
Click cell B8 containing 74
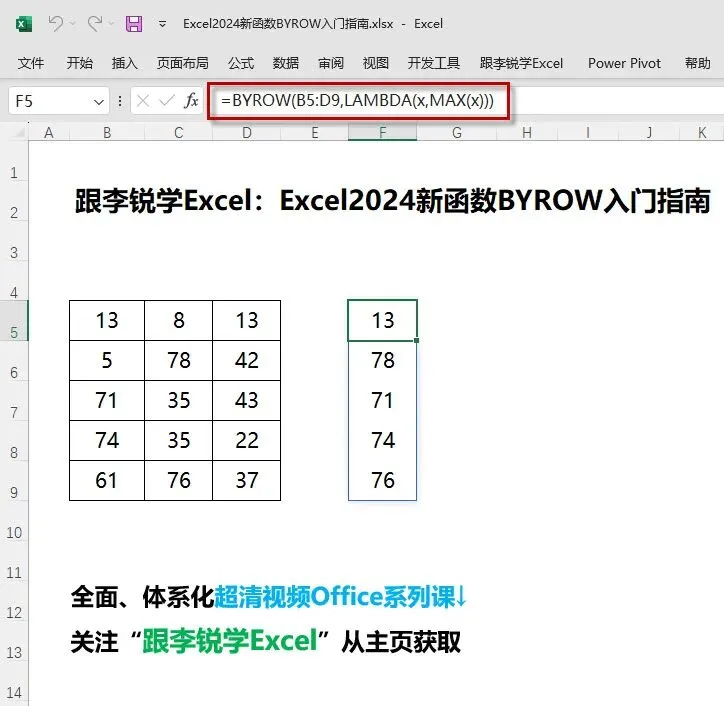click(107, 440)
